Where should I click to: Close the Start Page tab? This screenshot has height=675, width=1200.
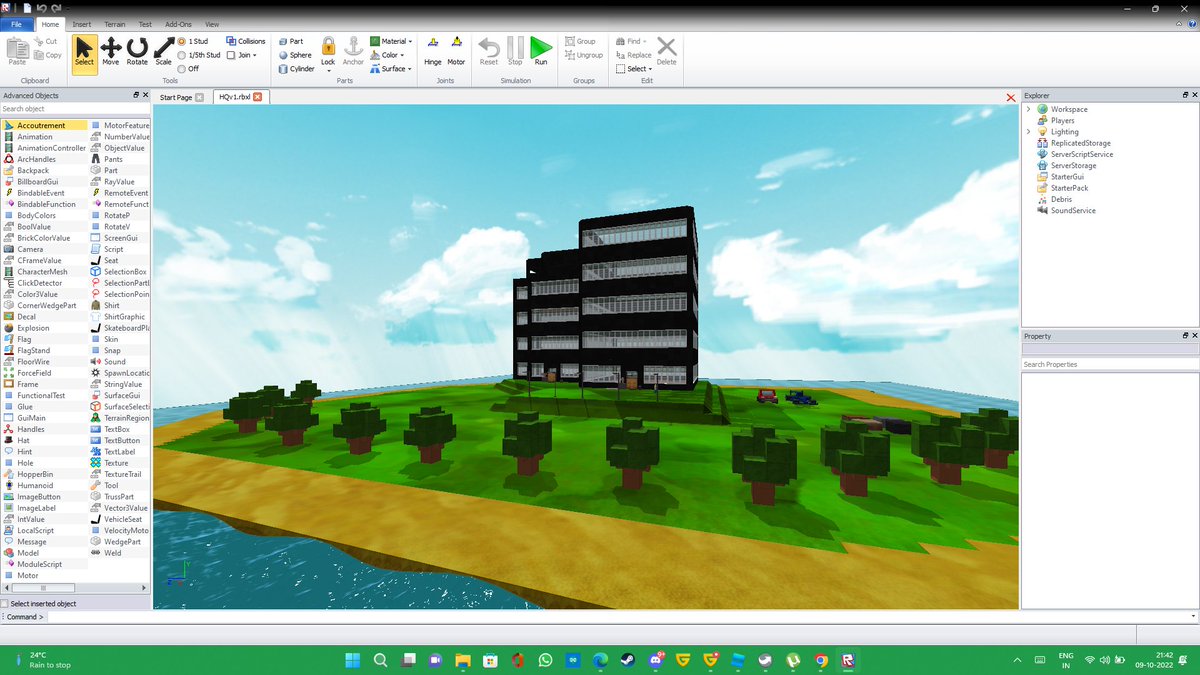pyautogui.click(x=199, y=97)
